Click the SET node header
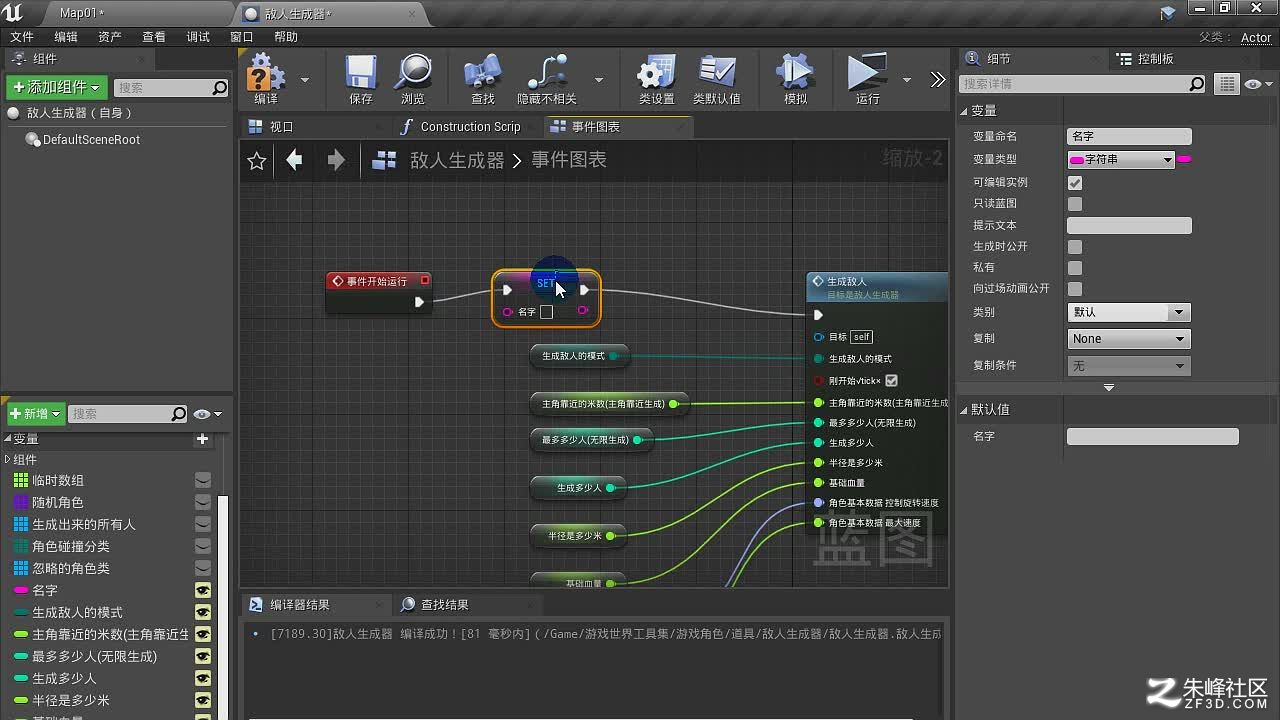This screenshot has width=1280, height=720. coord(546,282)
